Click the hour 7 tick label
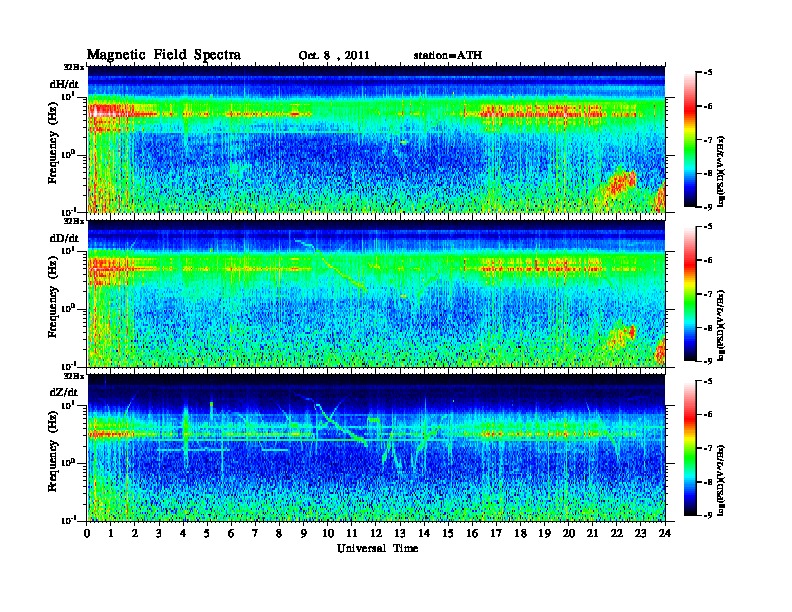This screenshot has width=792, height=612. tap(255, 533)
